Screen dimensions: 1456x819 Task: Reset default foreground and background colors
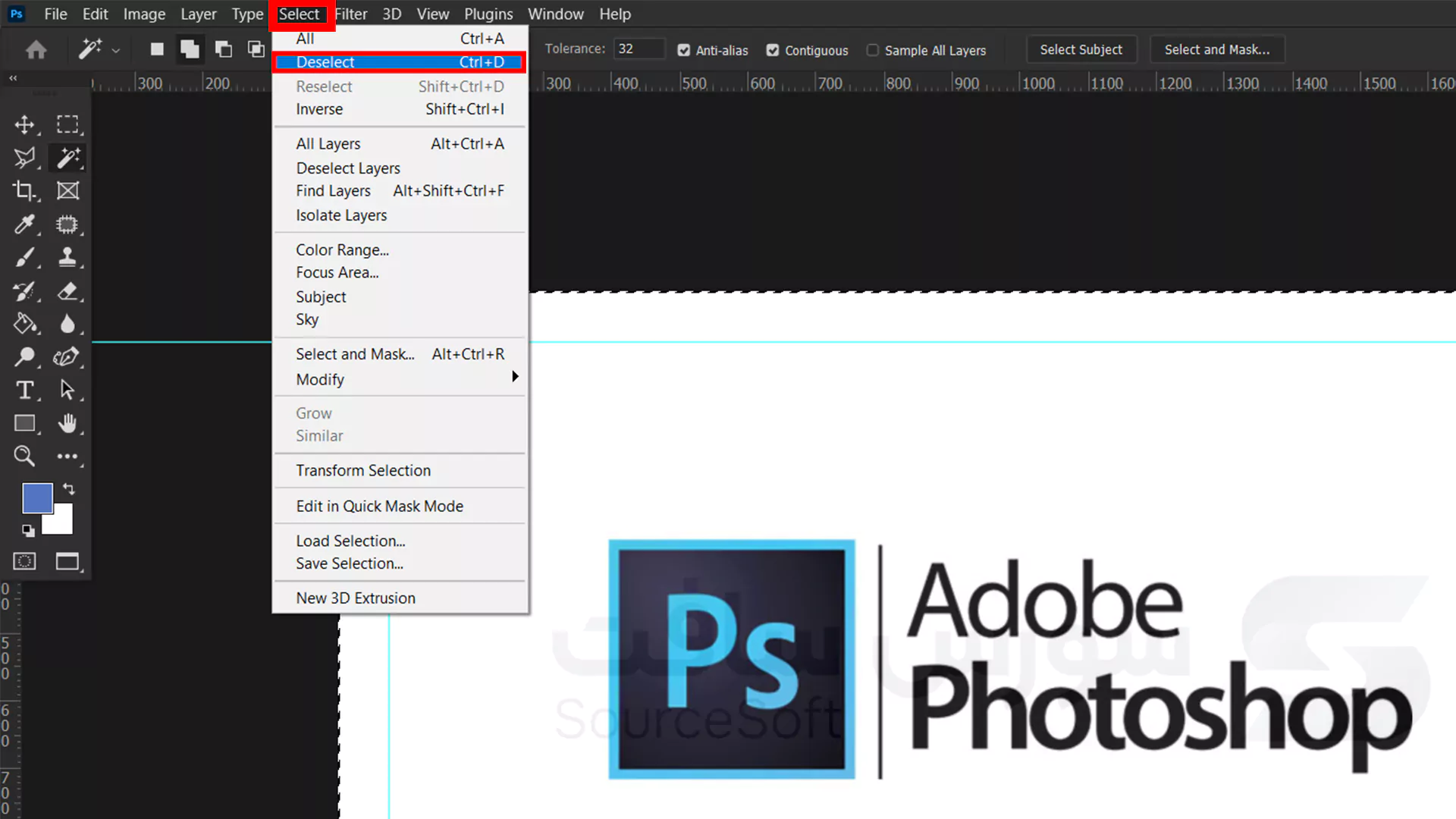28,530
